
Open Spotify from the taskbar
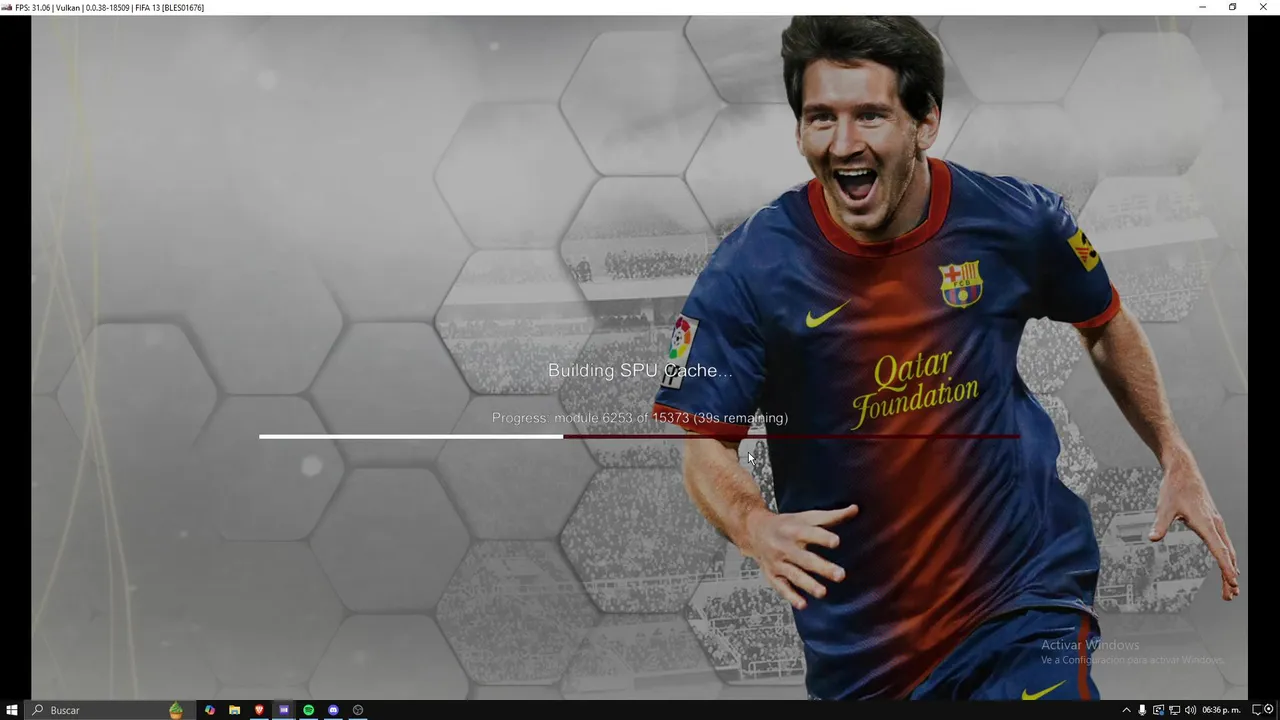point(309,710)
